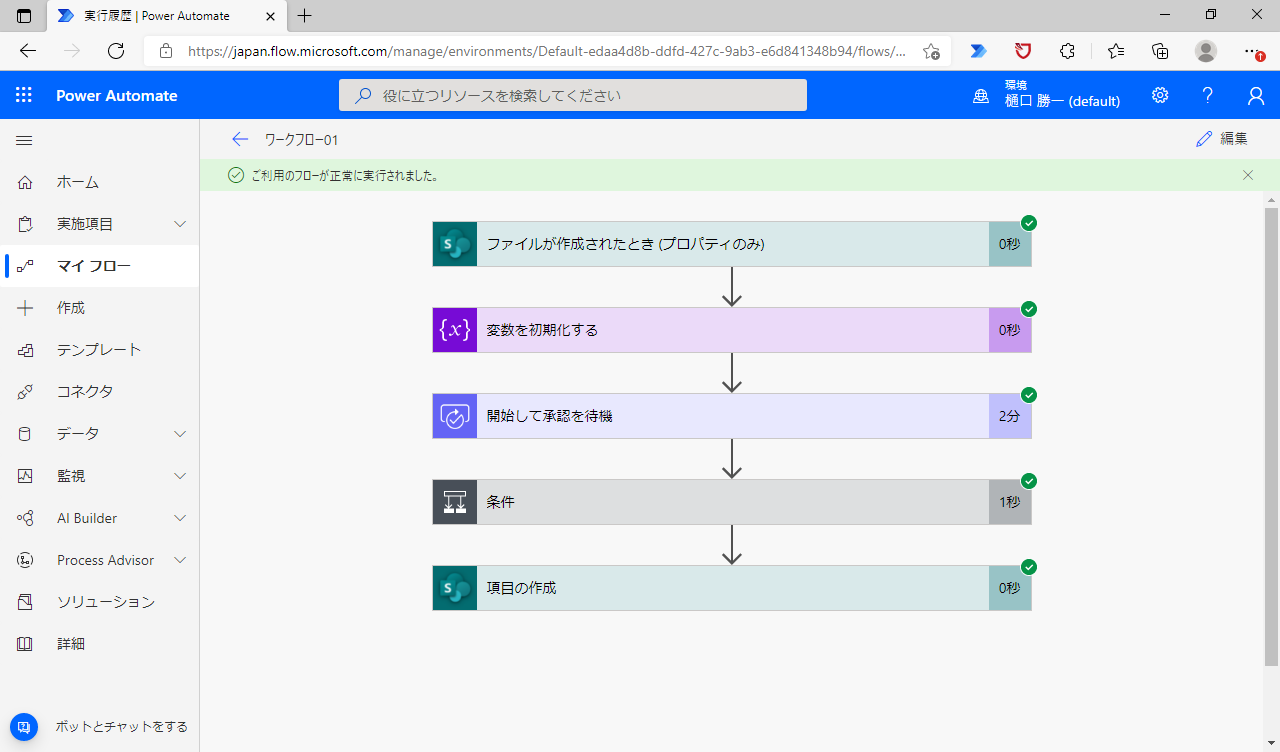Open the environment picker 樋口 勝一 (default)
The width and height of the screenshot is (1280, 752).
tap(1047, 95)
